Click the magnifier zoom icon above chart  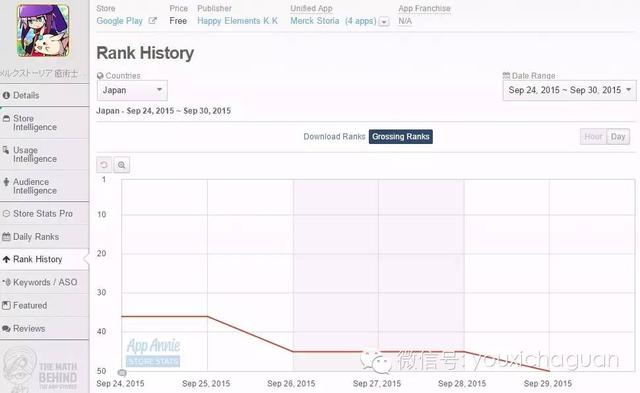(x=122, y=165)
